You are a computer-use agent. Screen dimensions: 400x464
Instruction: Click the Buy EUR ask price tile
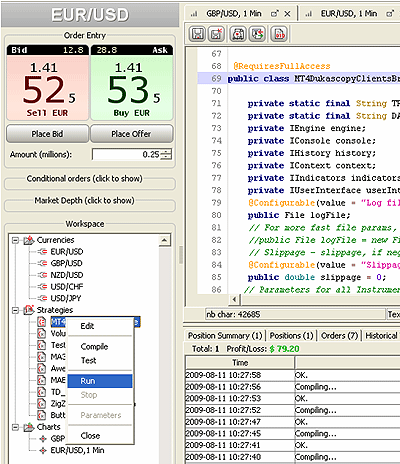(x=132, y=83)
